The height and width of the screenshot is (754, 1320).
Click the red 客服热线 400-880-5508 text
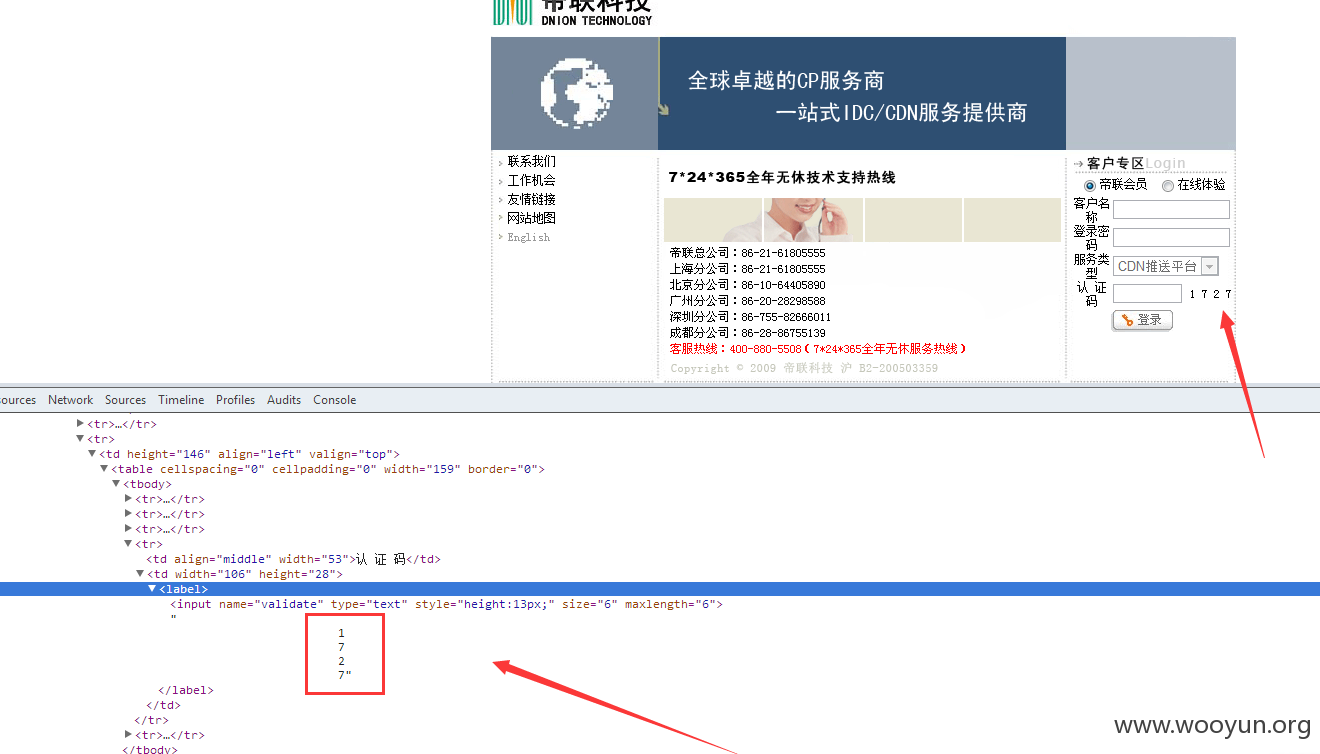tap(819, 349)
